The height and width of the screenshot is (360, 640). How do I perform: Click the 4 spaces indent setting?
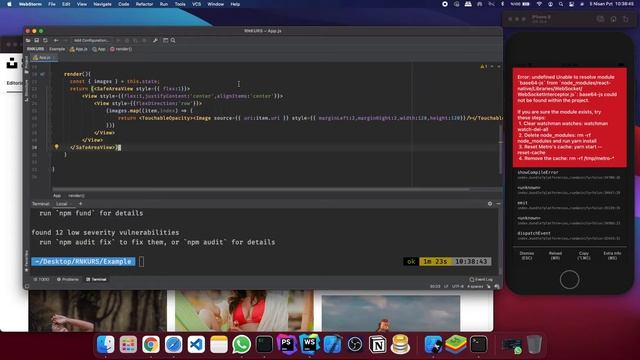click(x=475, y=286)
